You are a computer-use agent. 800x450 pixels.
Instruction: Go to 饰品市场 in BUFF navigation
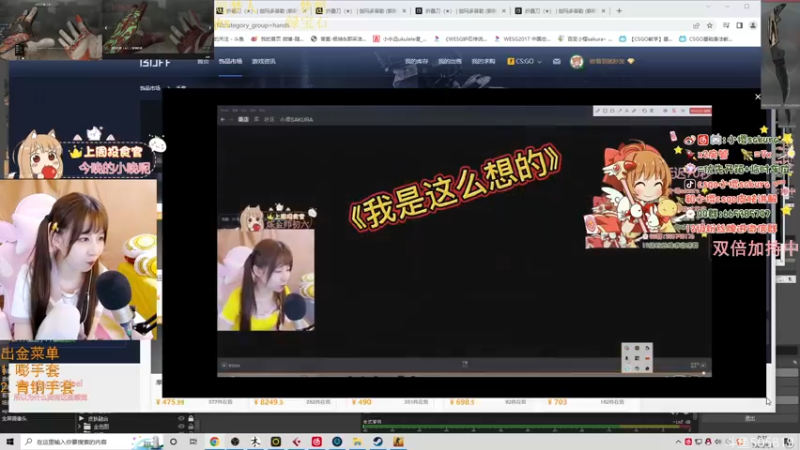click(x=230, y=61)
